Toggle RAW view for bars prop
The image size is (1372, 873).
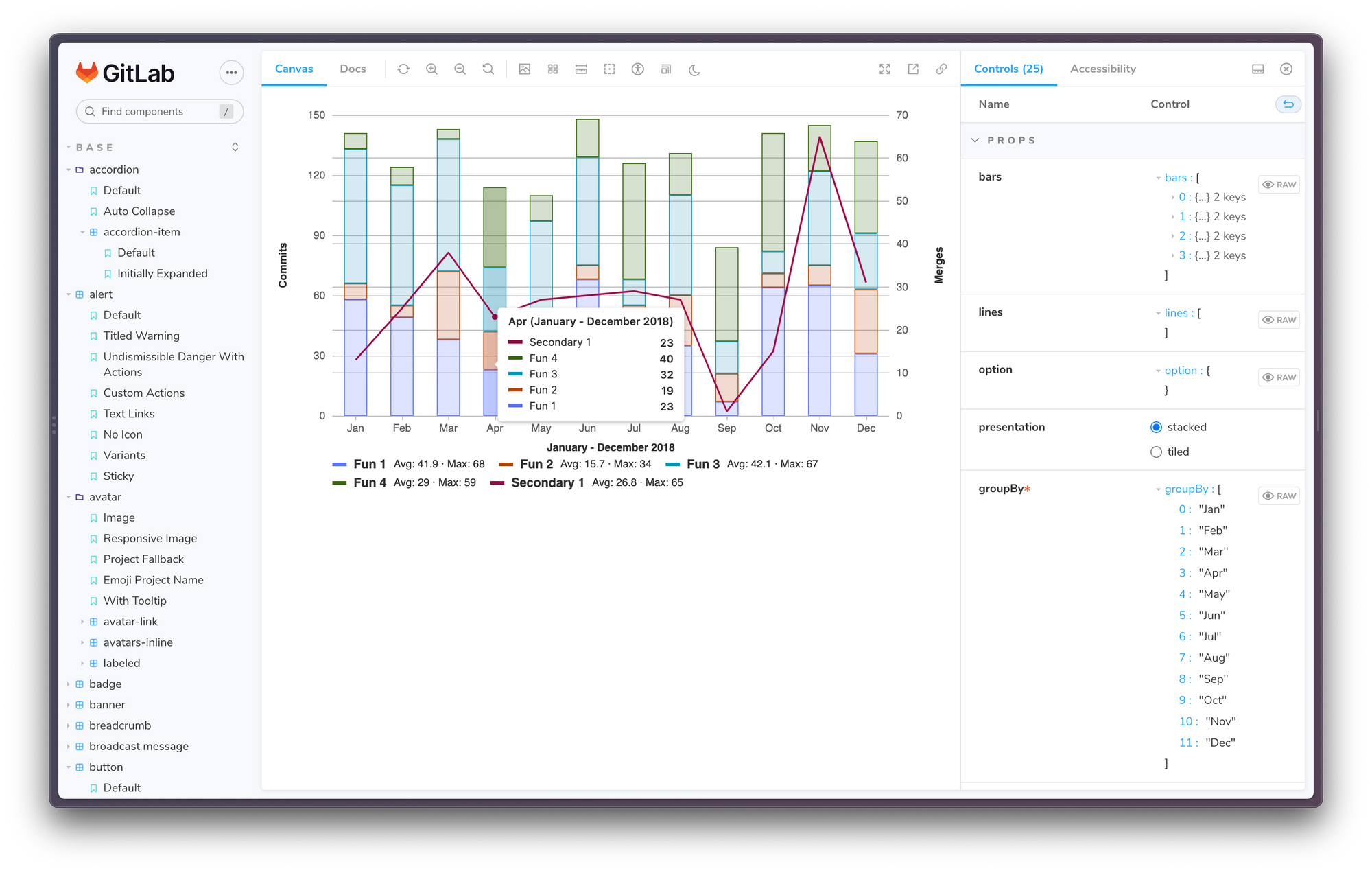(1279, 185)
